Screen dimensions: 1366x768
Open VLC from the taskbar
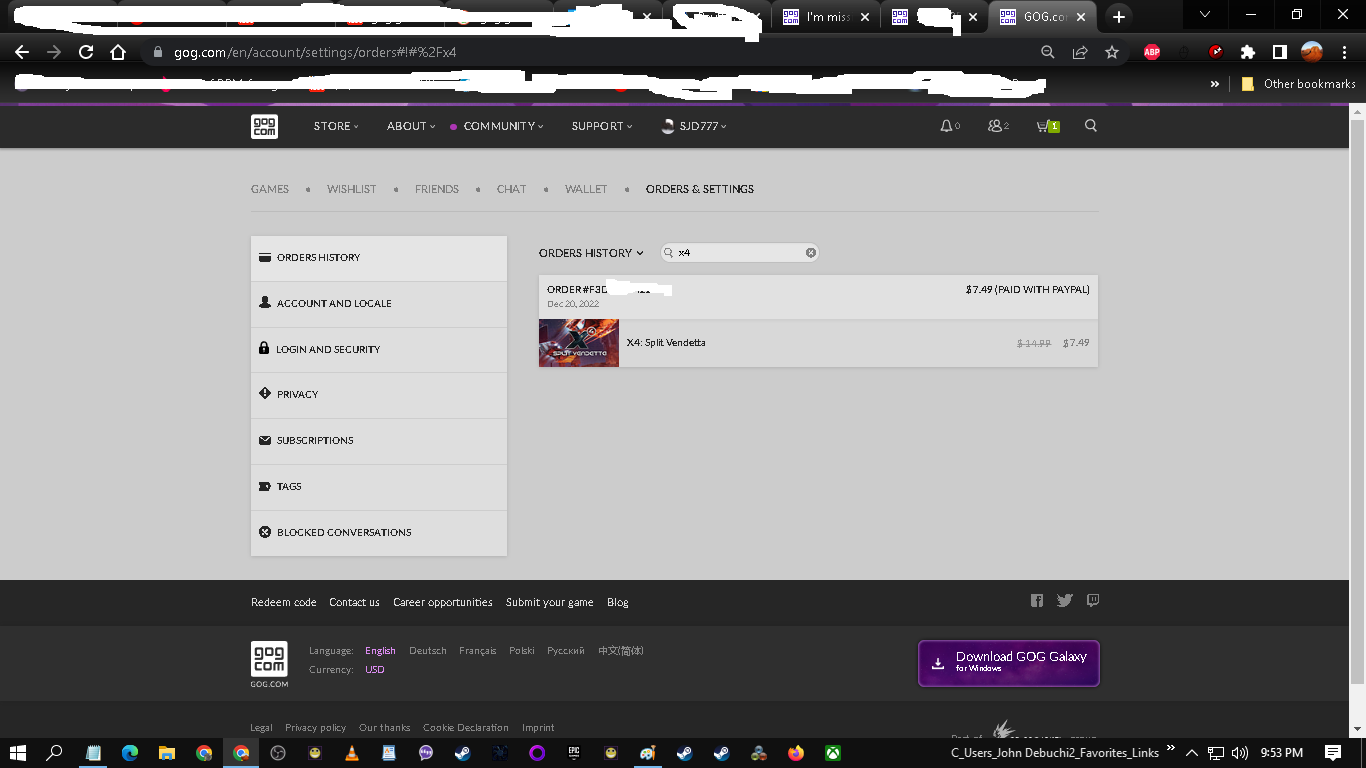click(352, 753)
